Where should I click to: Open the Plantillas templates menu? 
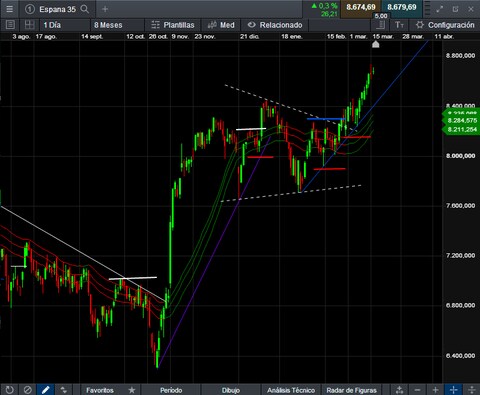173,25
